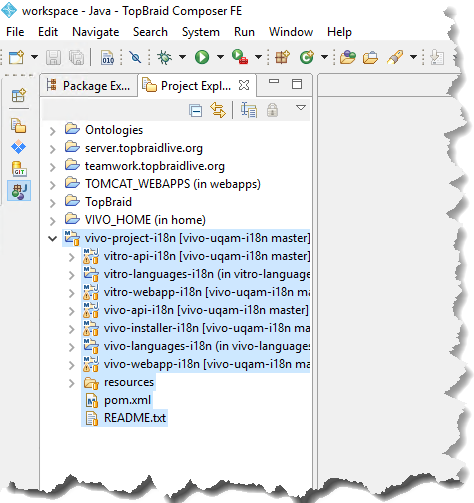Expand the resources folder

[71, 383]
